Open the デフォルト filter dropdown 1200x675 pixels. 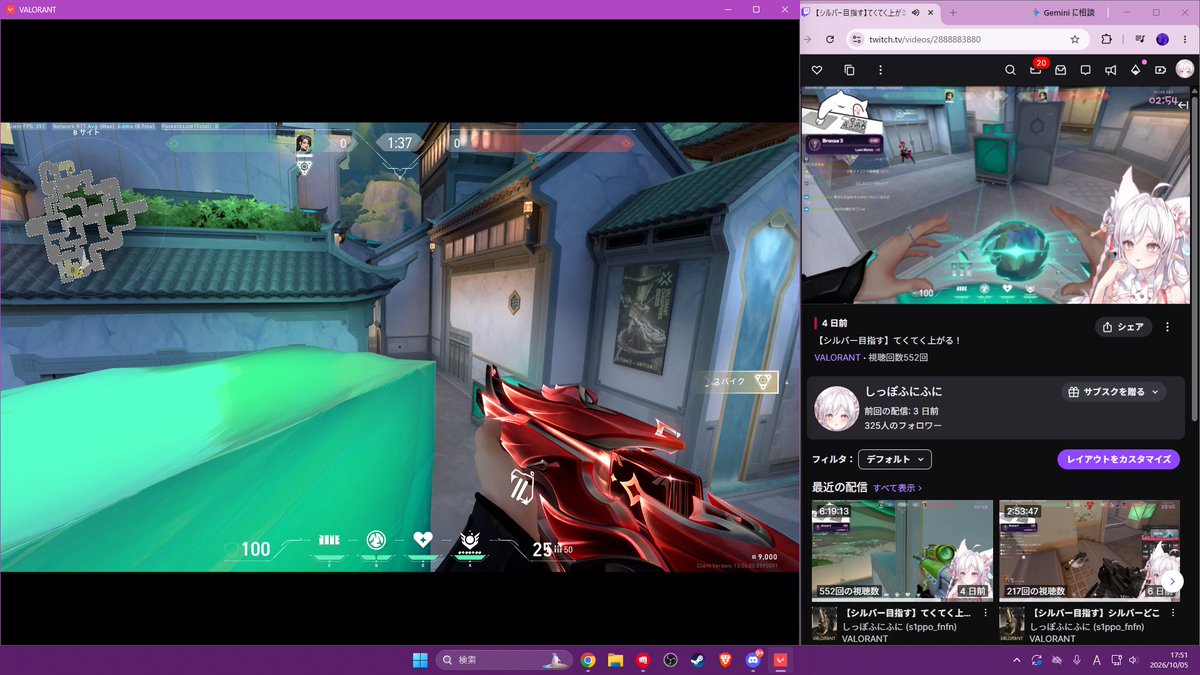pyautogui.click(x=895, y=459)
